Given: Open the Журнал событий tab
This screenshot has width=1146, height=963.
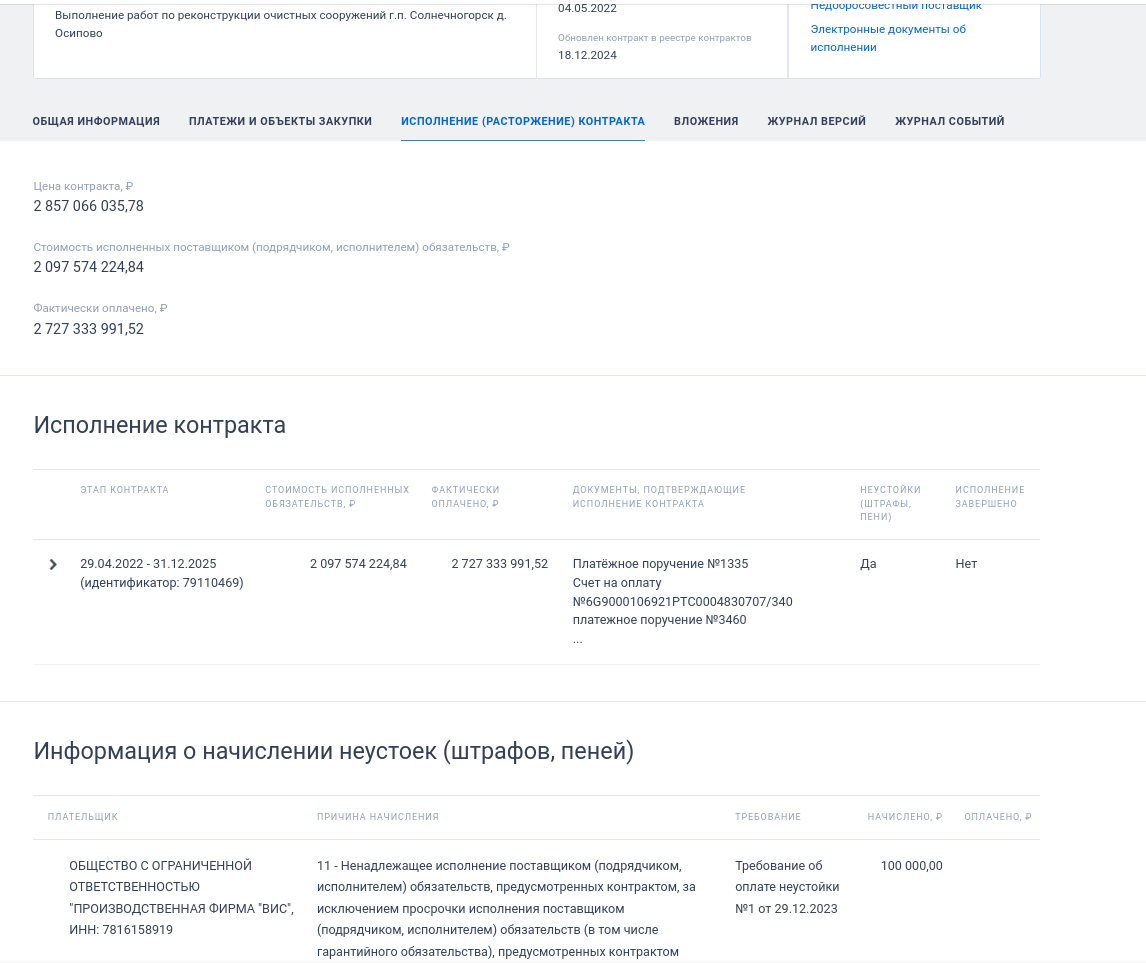Looking at the screenshot, I should tap(949, 121).
